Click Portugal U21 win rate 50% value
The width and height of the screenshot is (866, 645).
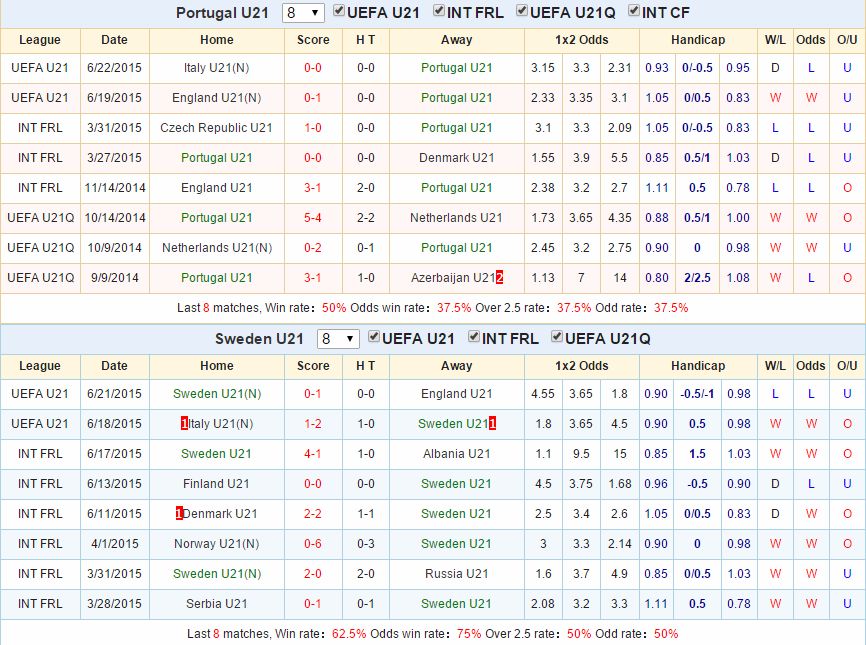coord(334,308)
